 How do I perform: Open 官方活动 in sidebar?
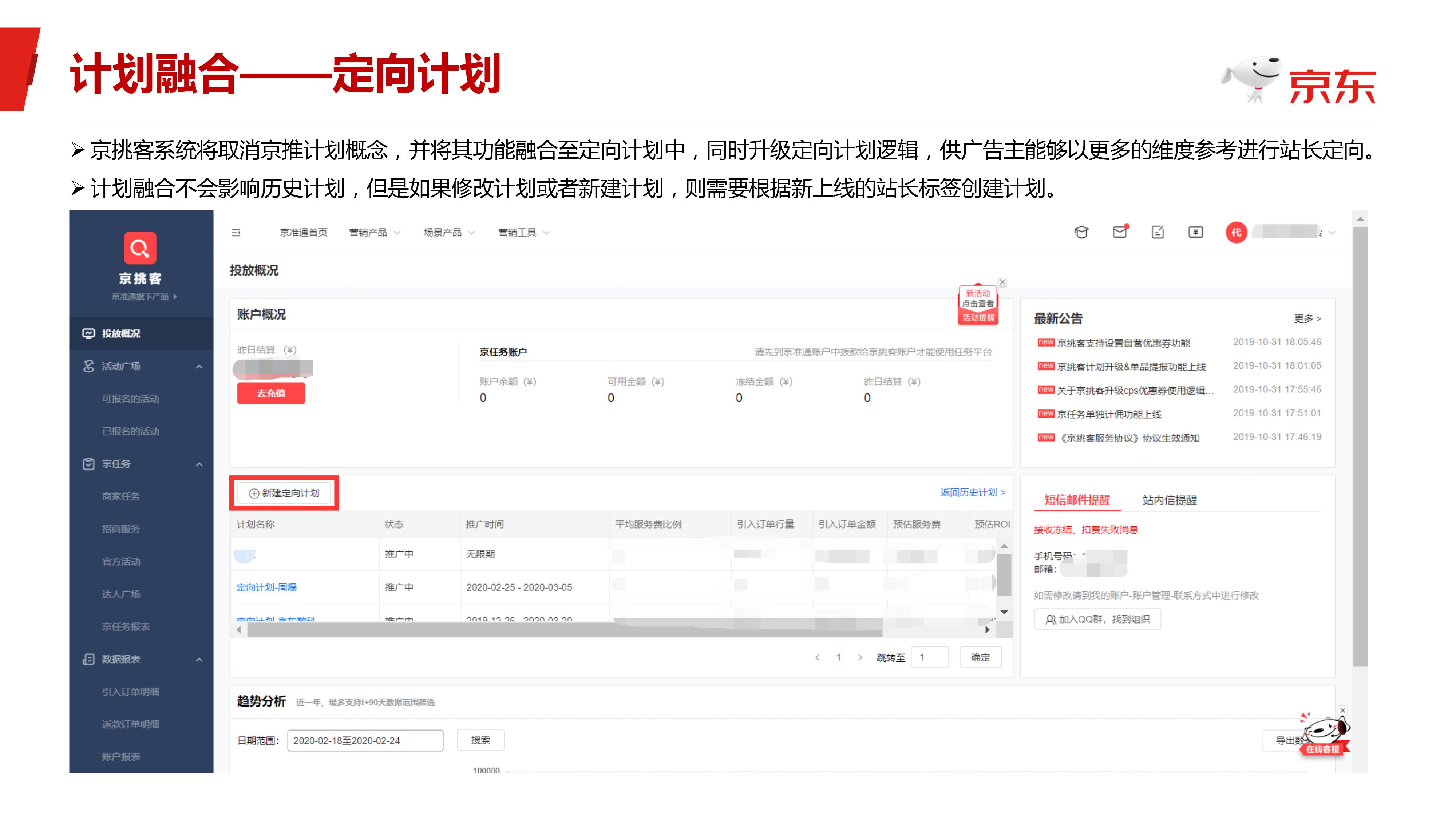pyautogui.click(x=121, y=562)
